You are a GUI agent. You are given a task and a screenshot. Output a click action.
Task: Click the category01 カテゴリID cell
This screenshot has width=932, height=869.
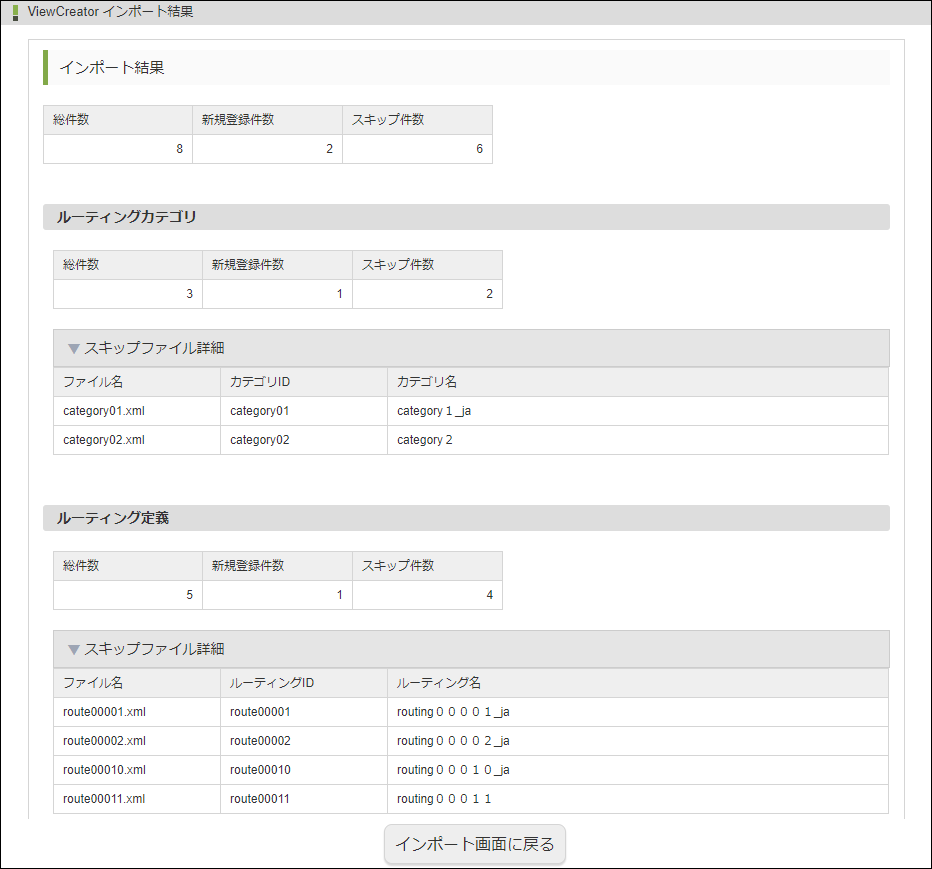pyautogui.click(x=304, y=411)
